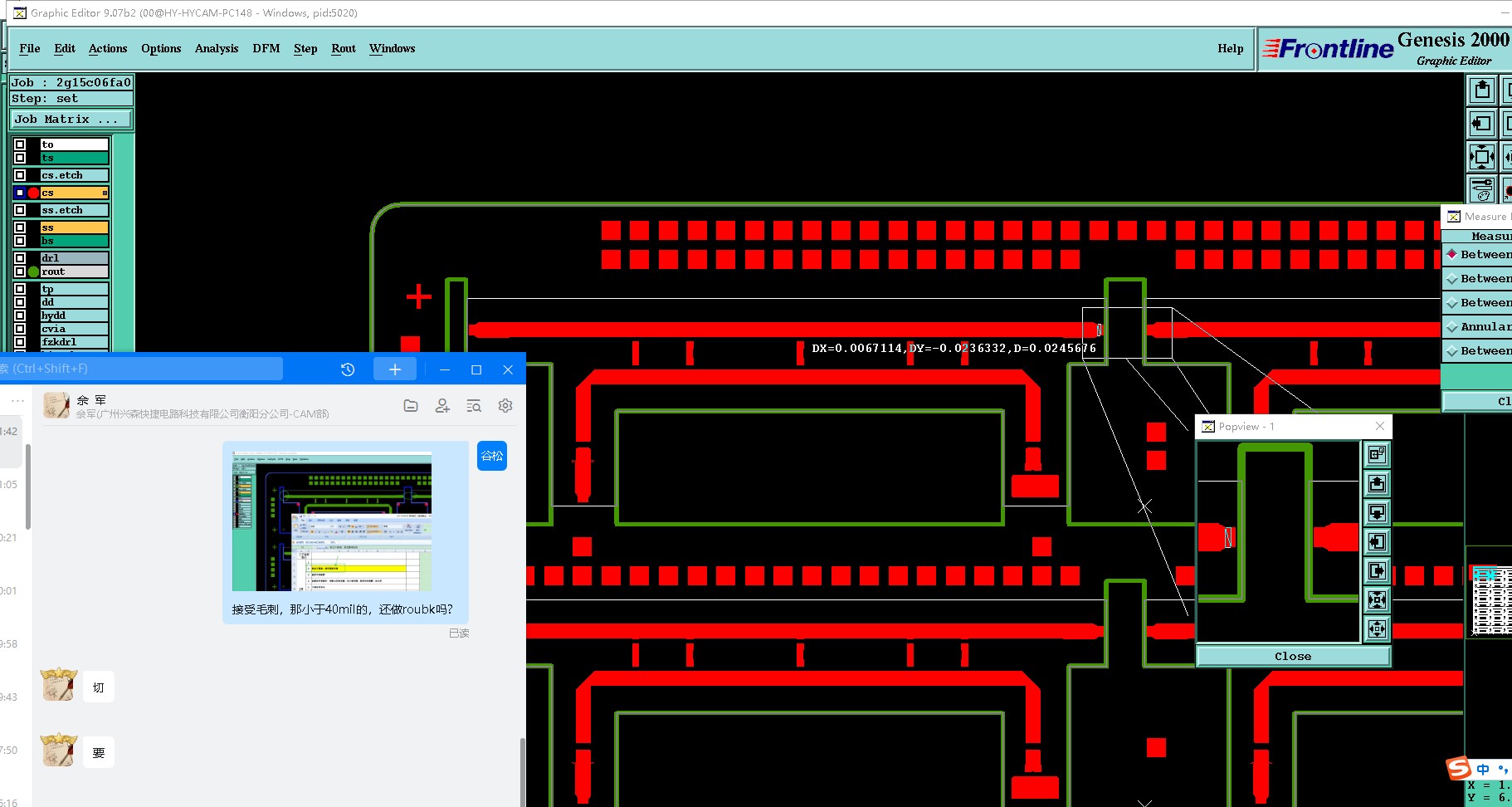Viewport: 1512px width, 807px height.
Task: Select layer name cvia in layer list
Action: (74, 329)
